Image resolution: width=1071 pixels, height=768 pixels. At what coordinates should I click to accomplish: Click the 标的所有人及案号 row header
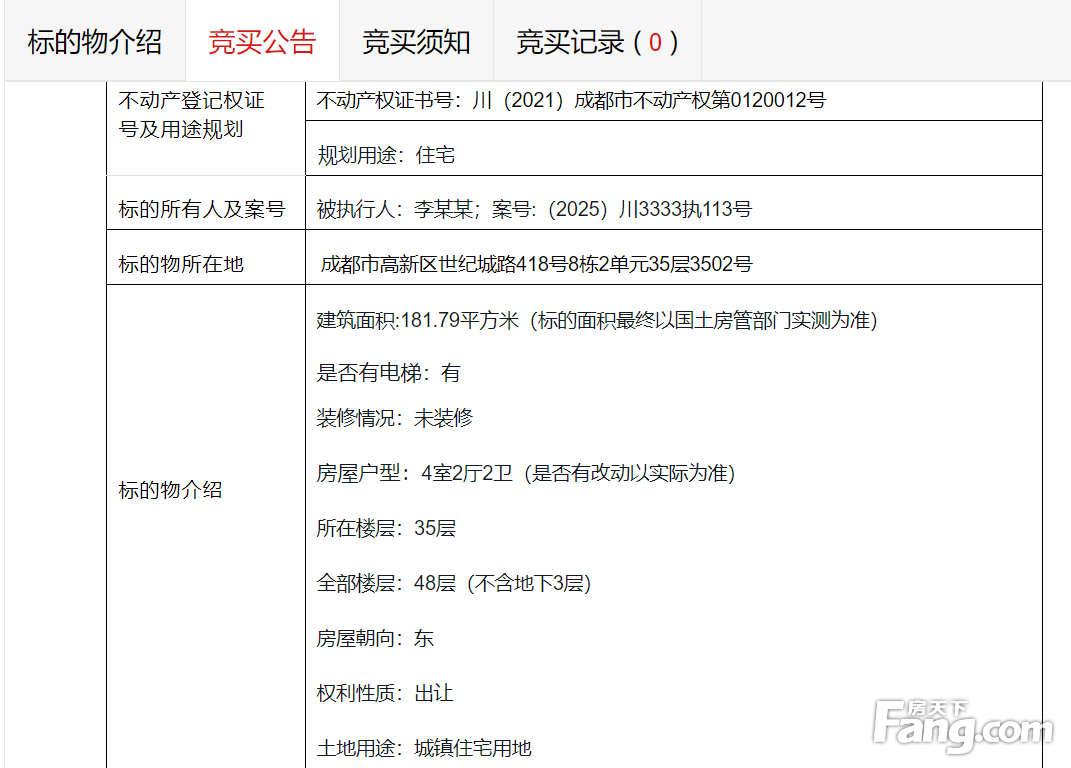(202, 210)
